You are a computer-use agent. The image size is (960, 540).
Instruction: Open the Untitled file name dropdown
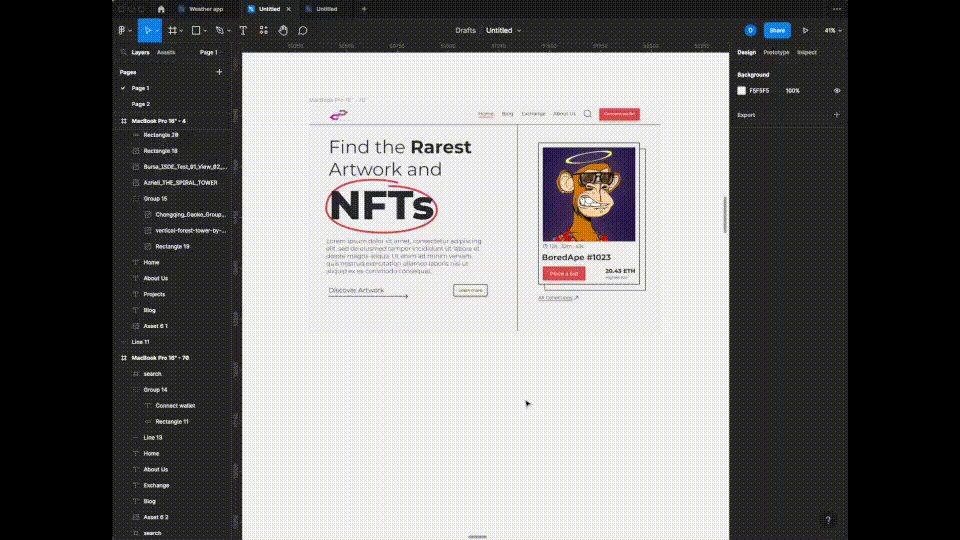(x=504, y=31)
